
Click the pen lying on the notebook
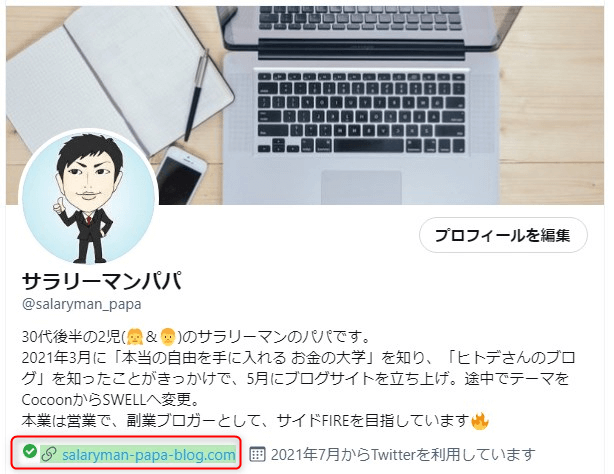click(x=195, y=95)
